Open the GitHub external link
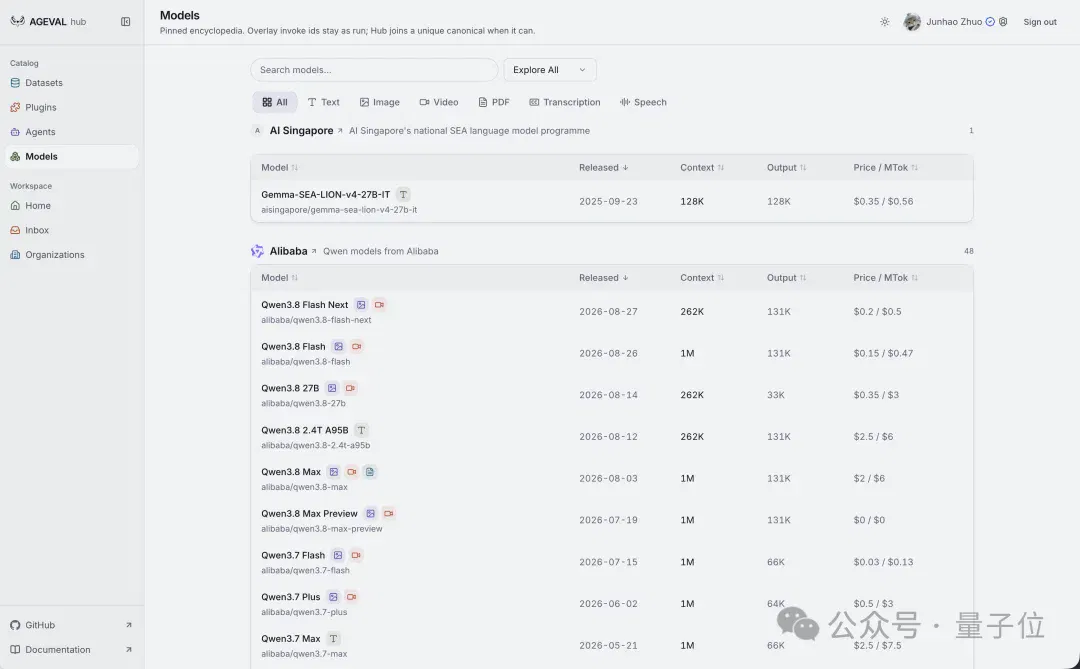 click(72, 625)
